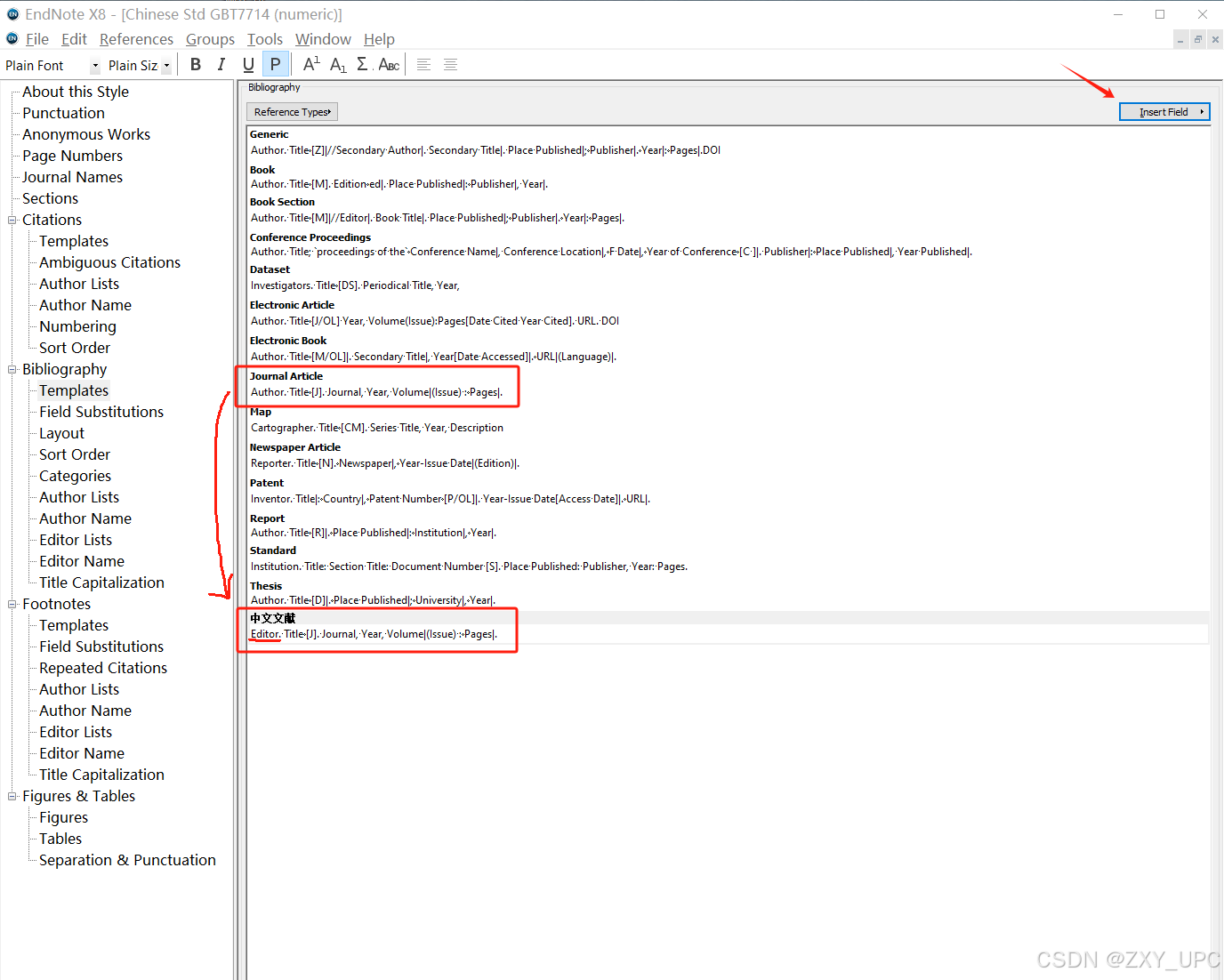Select Sections item
Screen dimensions: 1224x980
pos(50,198)
